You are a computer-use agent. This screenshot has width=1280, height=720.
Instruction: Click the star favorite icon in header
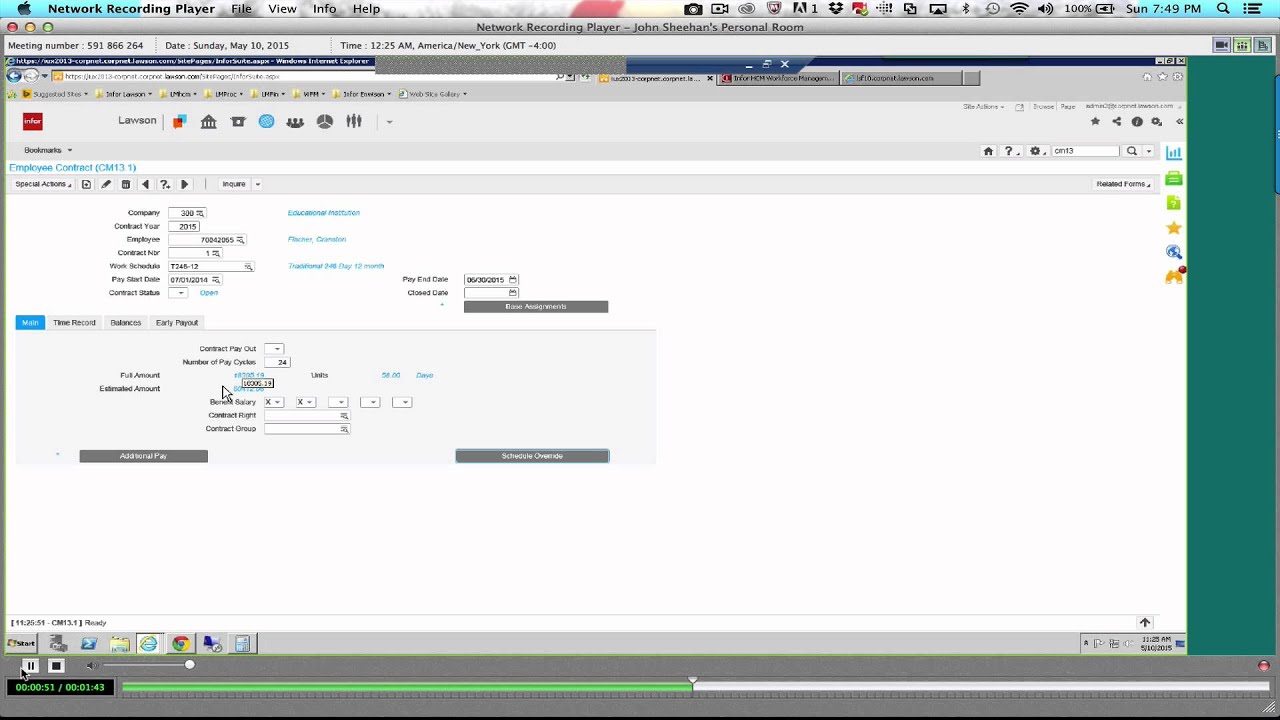click(x=1095, y=121)
